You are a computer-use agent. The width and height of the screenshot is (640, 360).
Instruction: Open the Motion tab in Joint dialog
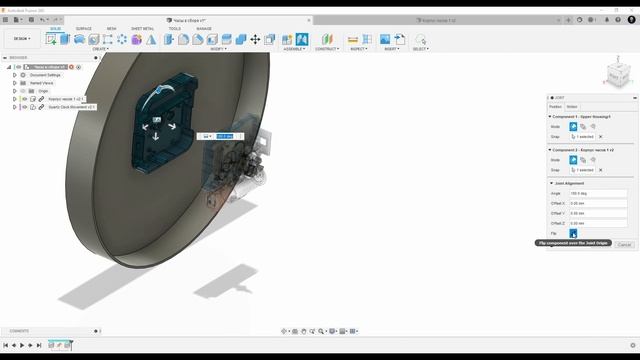coord(572,107)
